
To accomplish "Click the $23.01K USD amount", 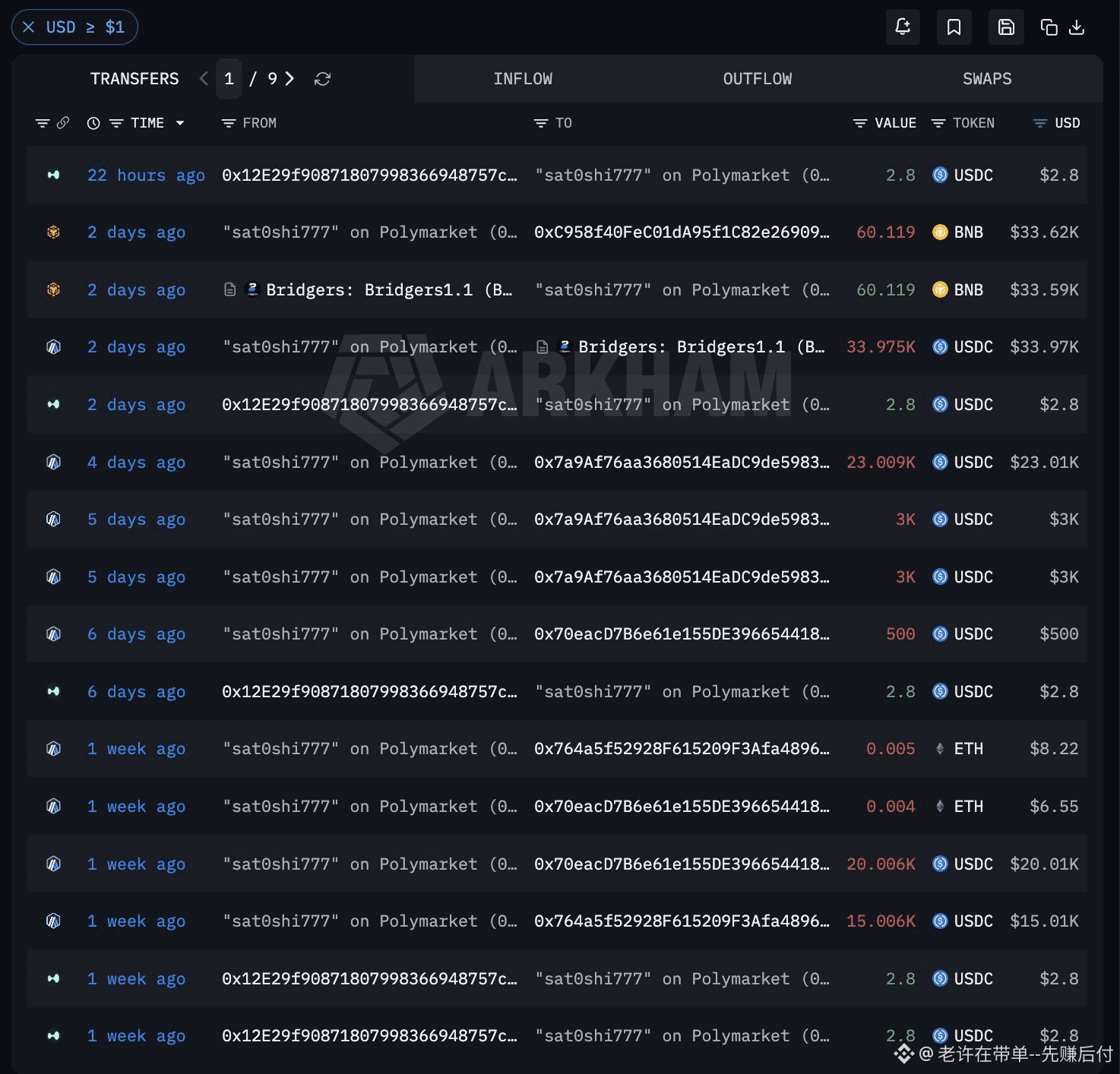I will 1044,462.
